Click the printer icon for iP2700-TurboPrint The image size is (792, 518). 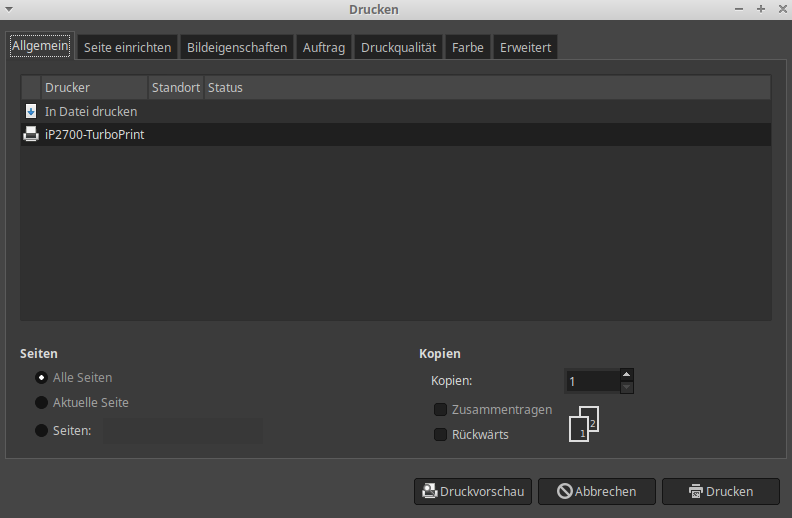[x=30, y=135]
